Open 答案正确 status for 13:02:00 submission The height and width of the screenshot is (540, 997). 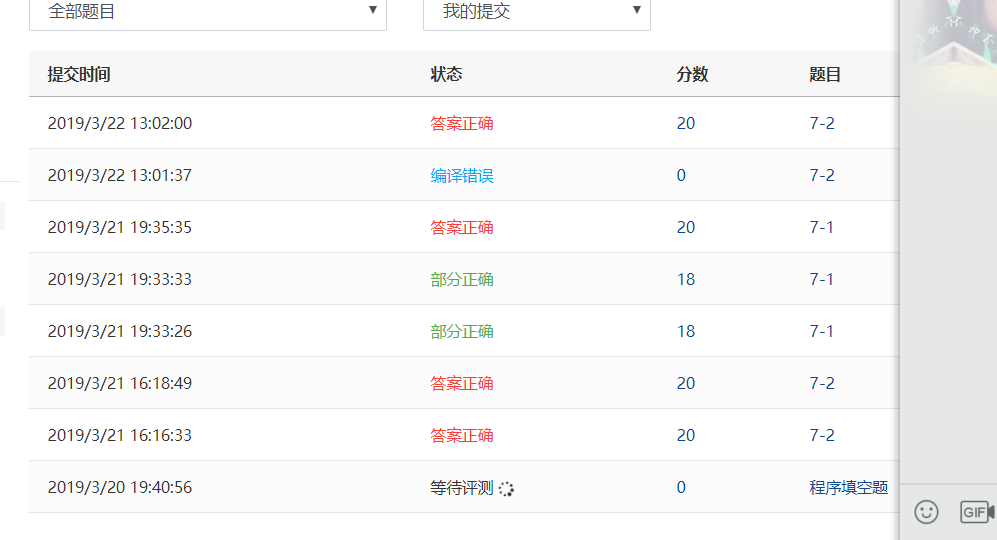click(x=462, y=124)
